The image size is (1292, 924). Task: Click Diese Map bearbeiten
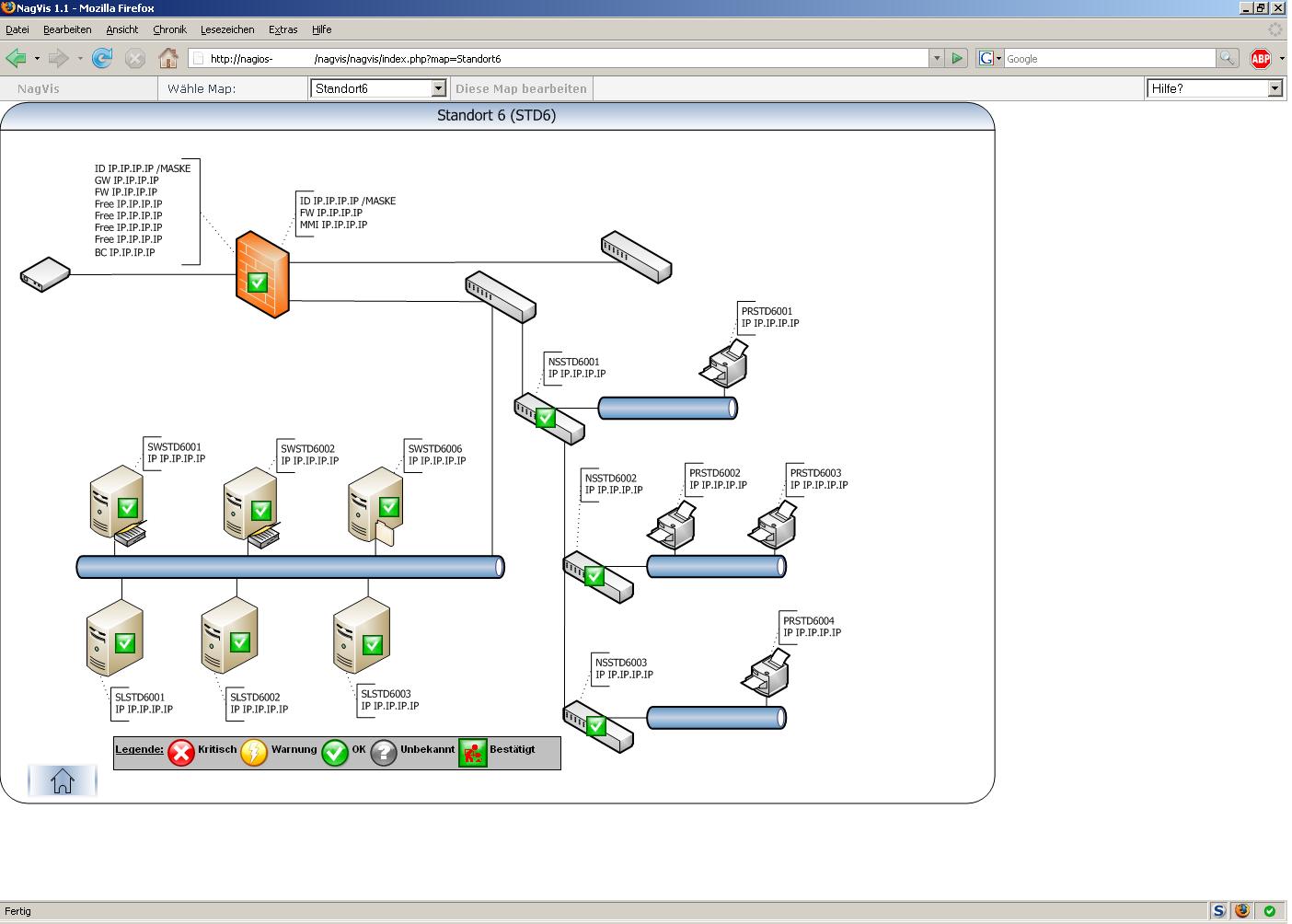point(521,88)
